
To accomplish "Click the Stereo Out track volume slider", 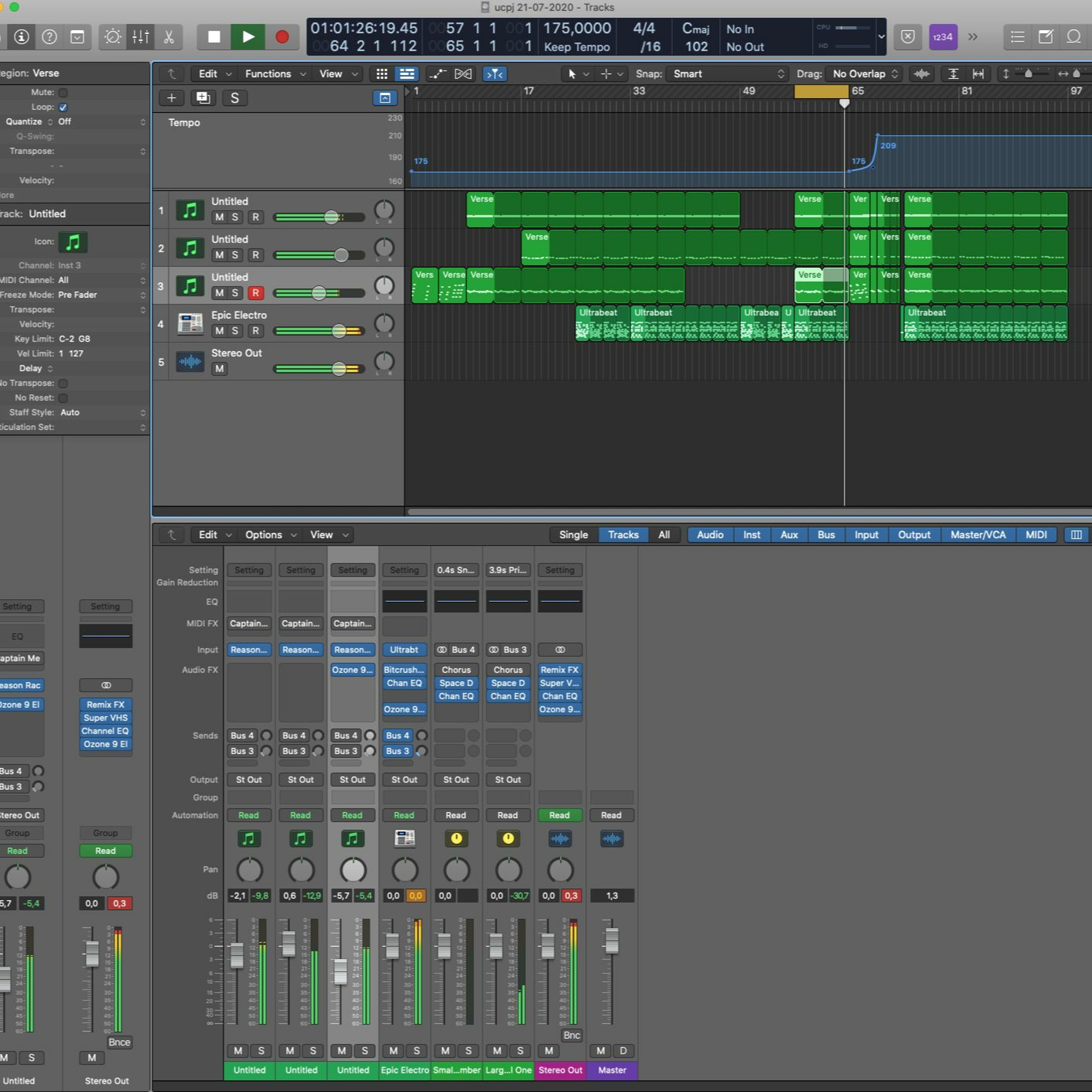I will pyautogui.click(x=339, y=368).
